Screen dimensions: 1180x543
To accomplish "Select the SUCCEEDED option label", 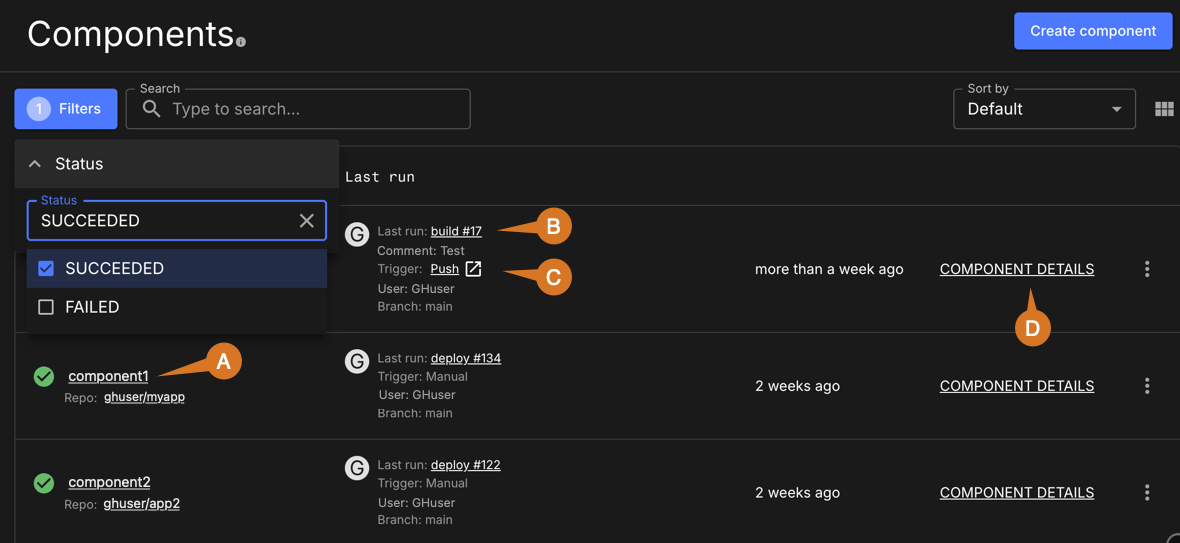I will click(114, 268).
